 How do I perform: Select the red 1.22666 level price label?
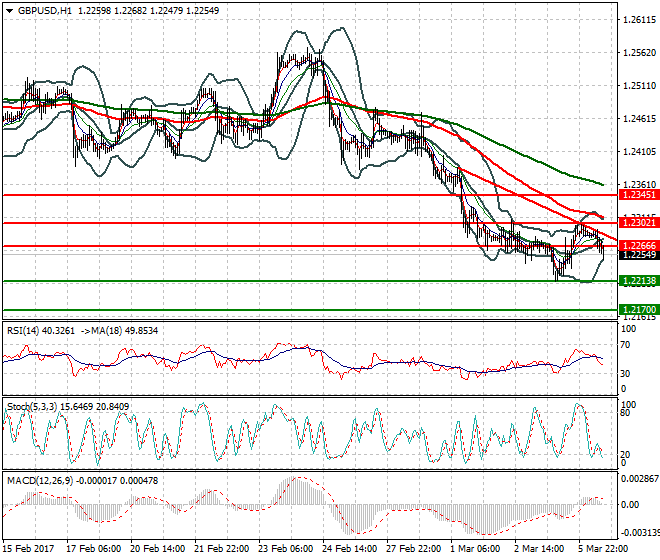(x=639, y=246)
